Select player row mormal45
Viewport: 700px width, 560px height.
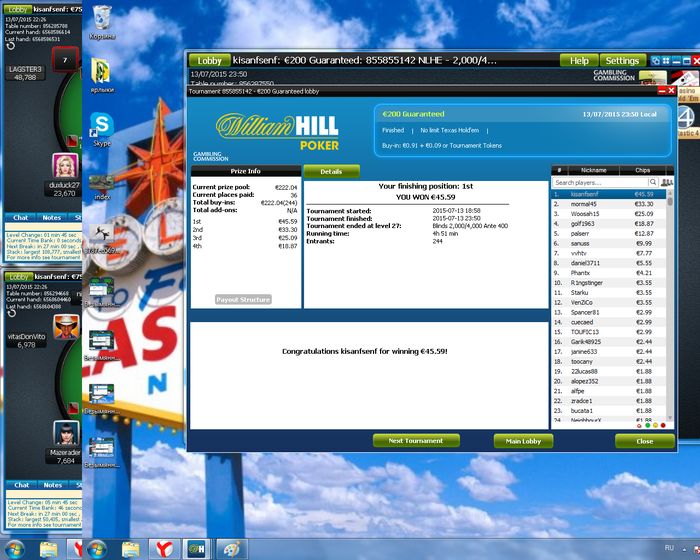pyautogui.click(x=609, y=204)
